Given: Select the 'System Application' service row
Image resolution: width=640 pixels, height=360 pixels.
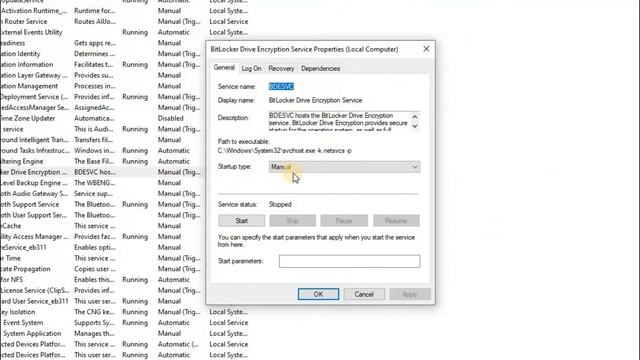Looking at the screenshot, I should coord(124,333).
